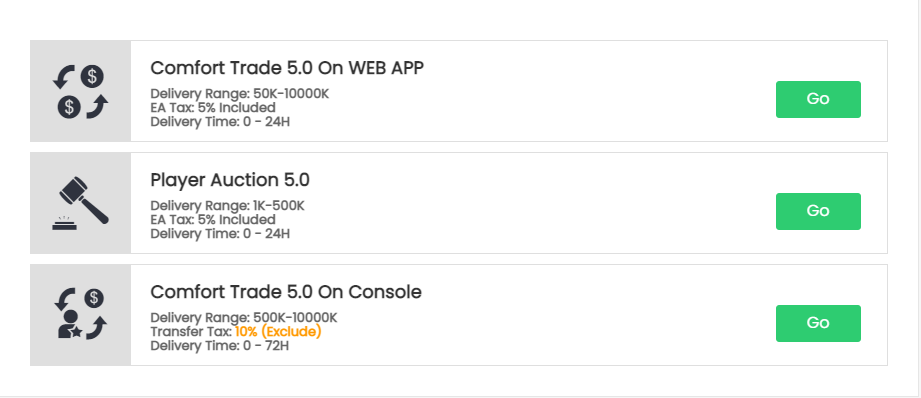Select the Delivery Range 1K-500K text
Image resolution: width=921 pixels, height=398 pixels.
[x=227, y=206]
